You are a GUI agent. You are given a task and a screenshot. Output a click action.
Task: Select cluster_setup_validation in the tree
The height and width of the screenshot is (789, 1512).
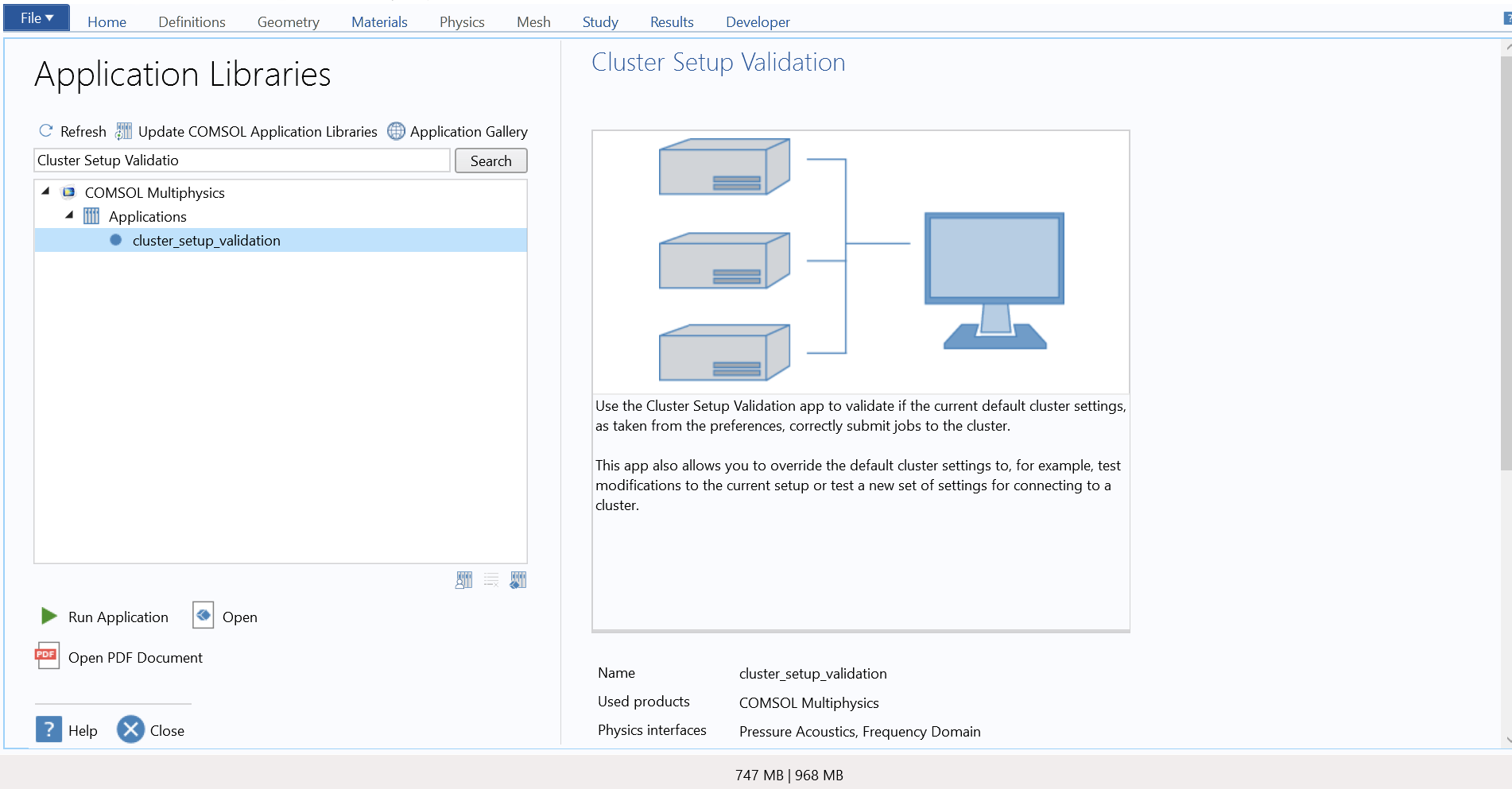[206, 241]
